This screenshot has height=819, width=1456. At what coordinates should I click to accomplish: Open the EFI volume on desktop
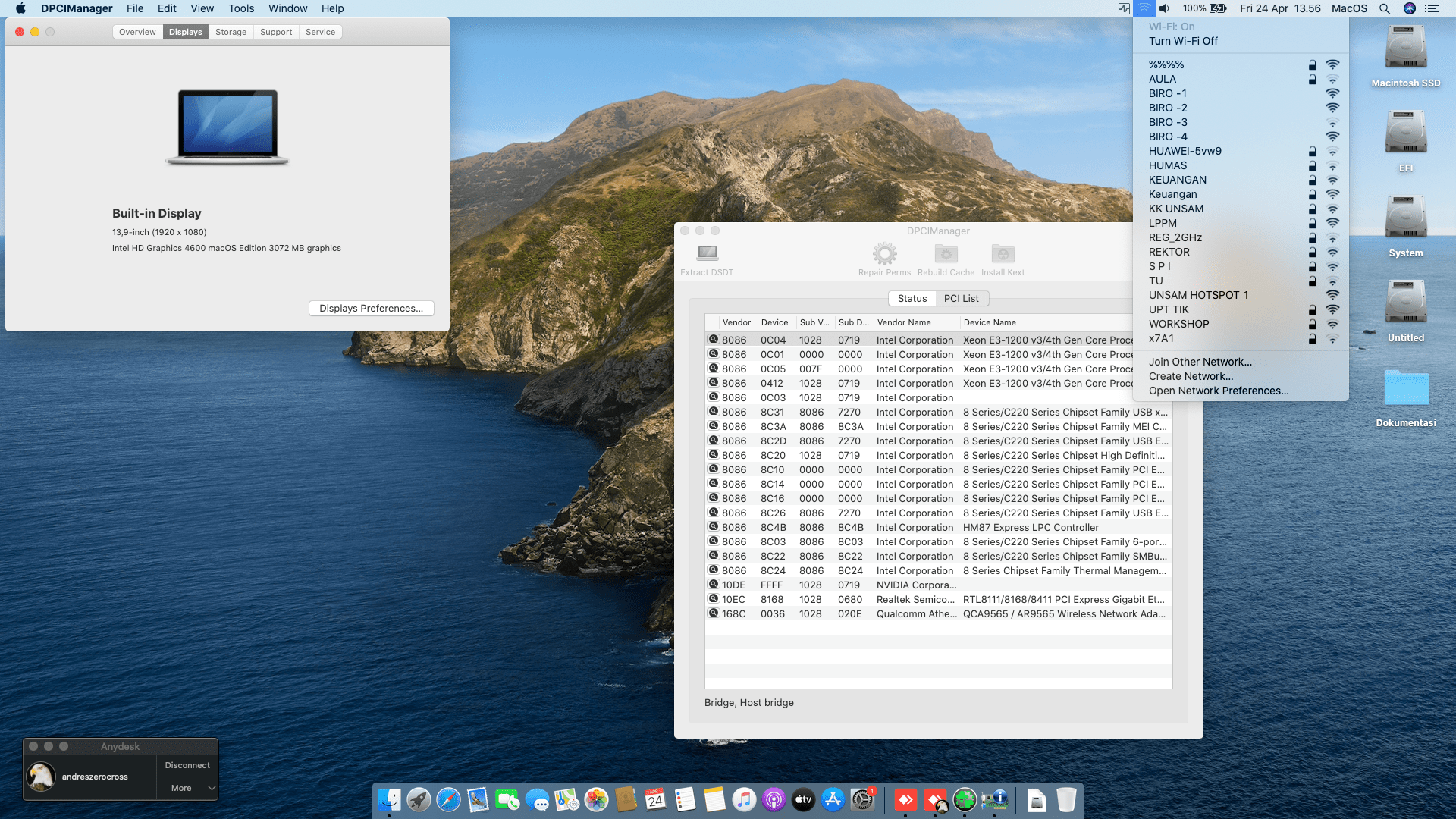click(1405, 134)
